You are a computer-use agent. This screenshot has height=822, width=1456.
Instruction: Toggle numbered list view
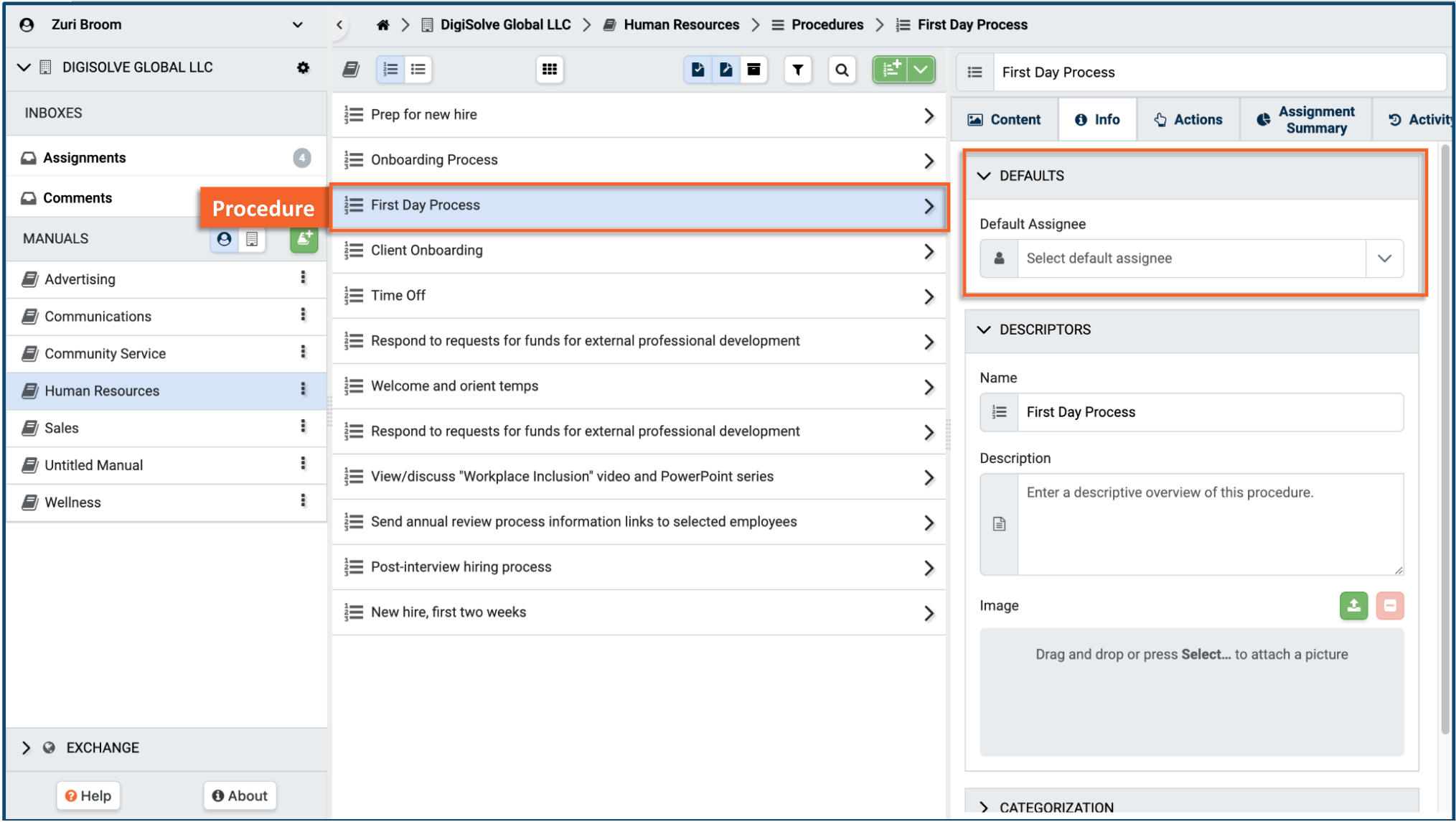(x=390, y=70)
